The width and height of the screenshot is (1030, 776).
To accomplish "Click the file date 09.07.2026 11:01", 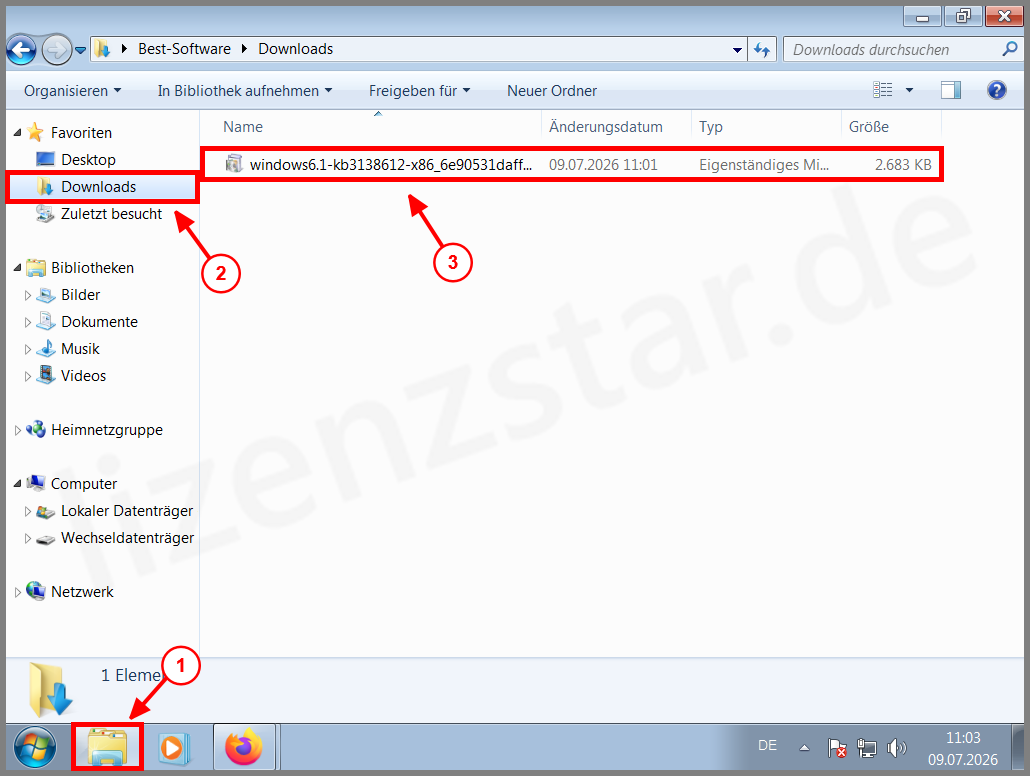I will click(603, 165).
